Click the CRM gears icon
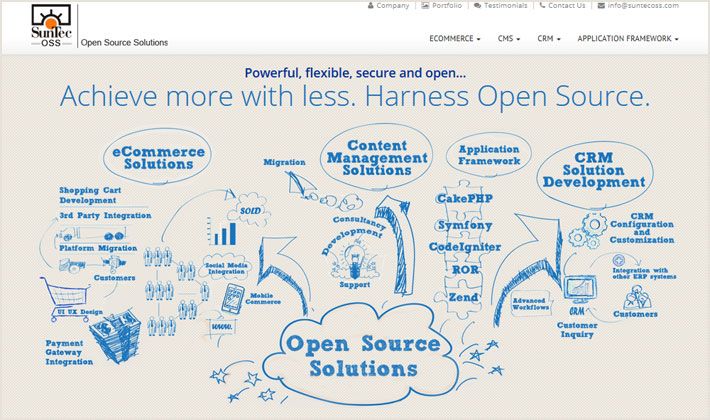The height and width of the screenshot is (420, 710). (x=594, y=229)
